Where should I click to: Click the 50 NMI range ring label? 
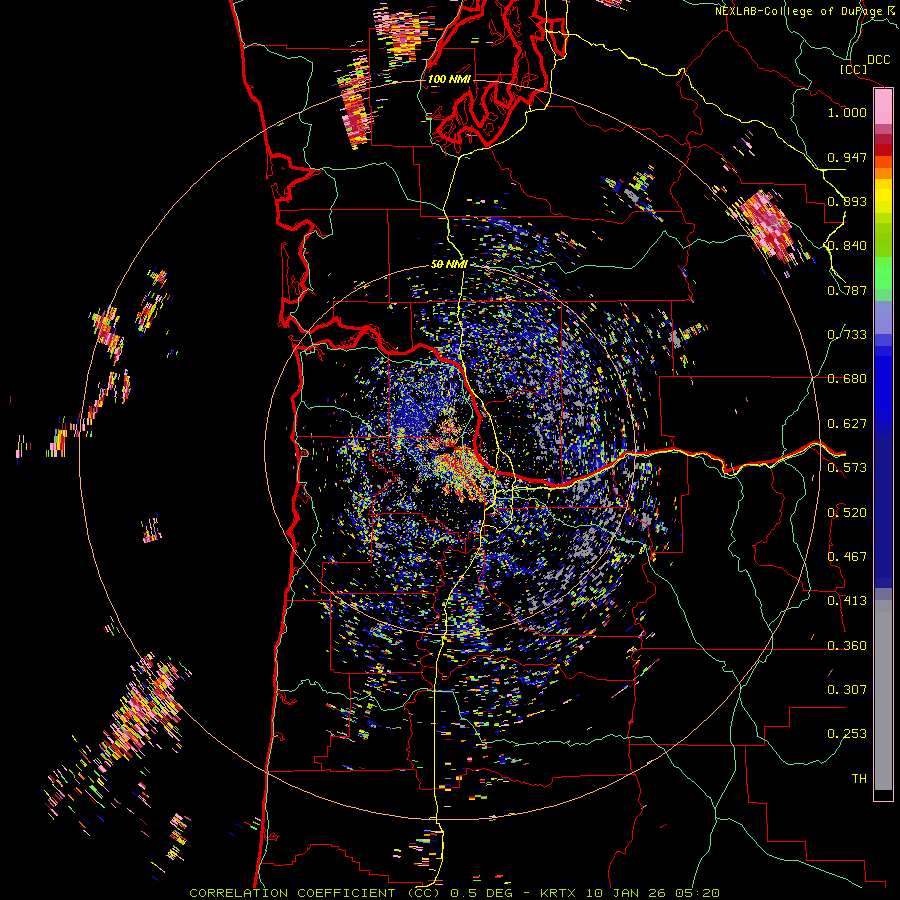449,265
